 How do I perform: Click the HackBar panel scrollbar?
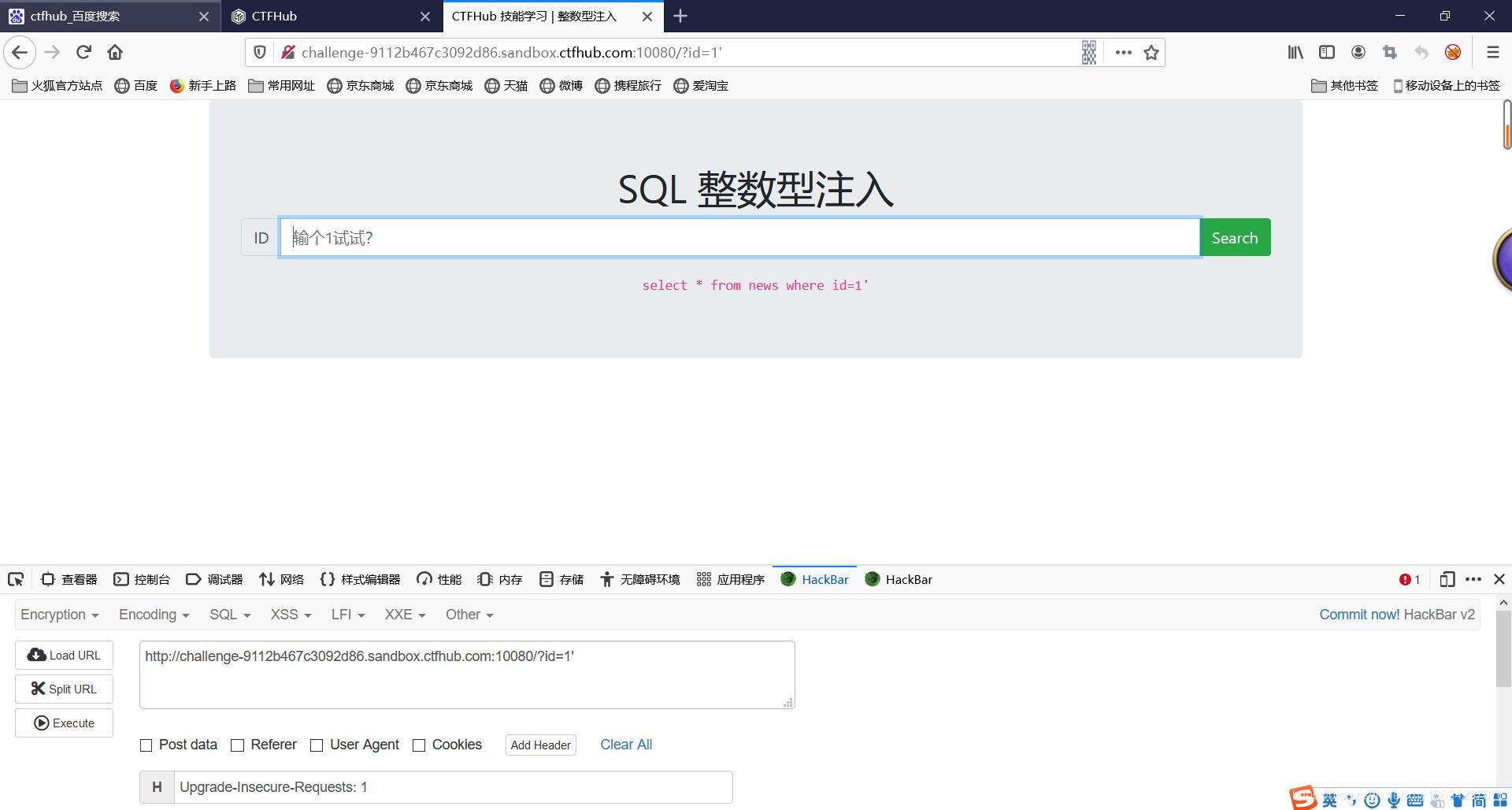pyautogui.click(x=1503, y=648)
